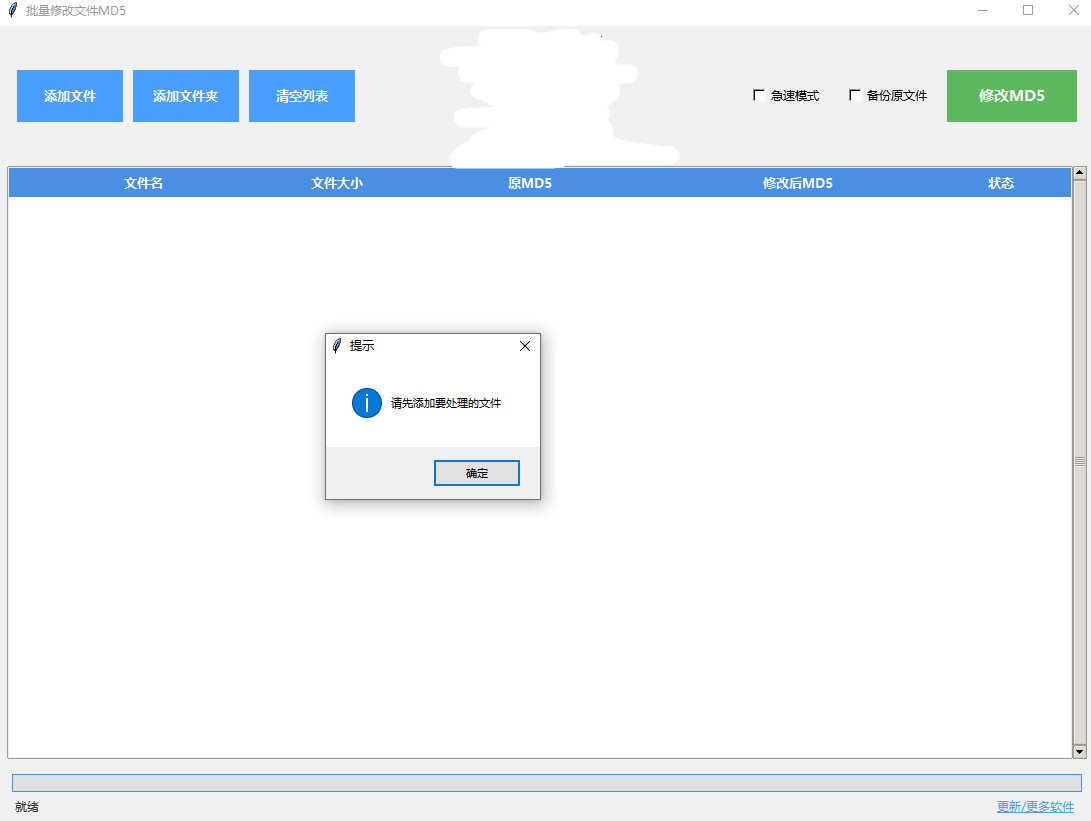Toggle the 备份原文件 checkbox
Image resolution: width=1091 pixels, height=821 pixels.
coord(855,96)
